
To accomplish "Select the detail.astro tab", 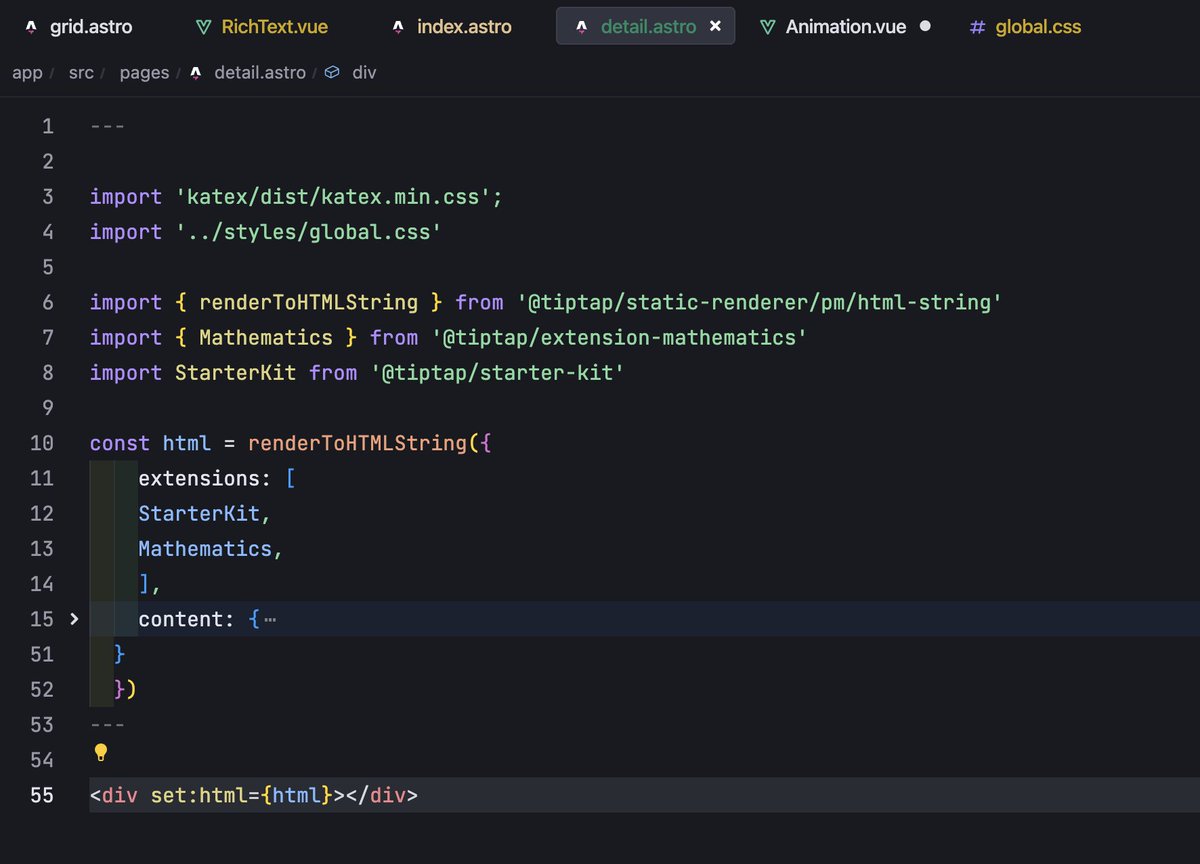I will click(645, 26).
